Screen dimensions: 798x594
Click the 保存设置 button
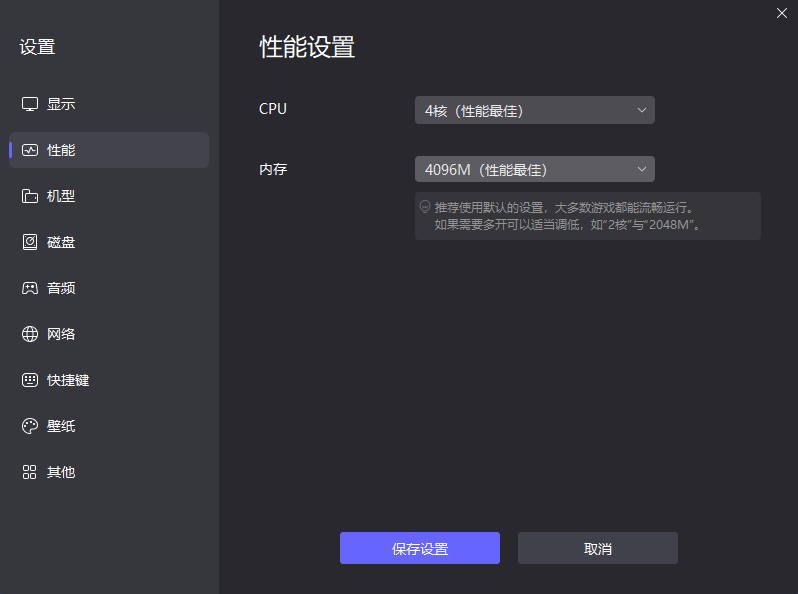[420, 548]
